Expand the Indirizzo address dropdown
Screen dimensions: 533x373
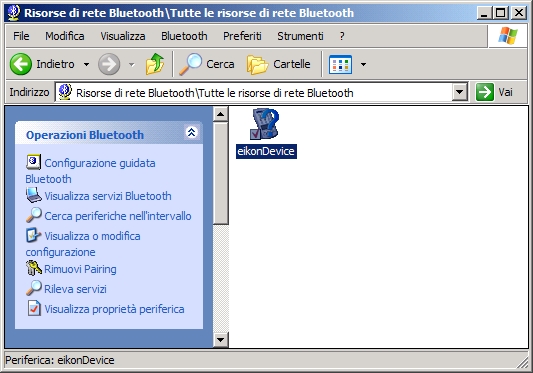[x=460, y=92]
